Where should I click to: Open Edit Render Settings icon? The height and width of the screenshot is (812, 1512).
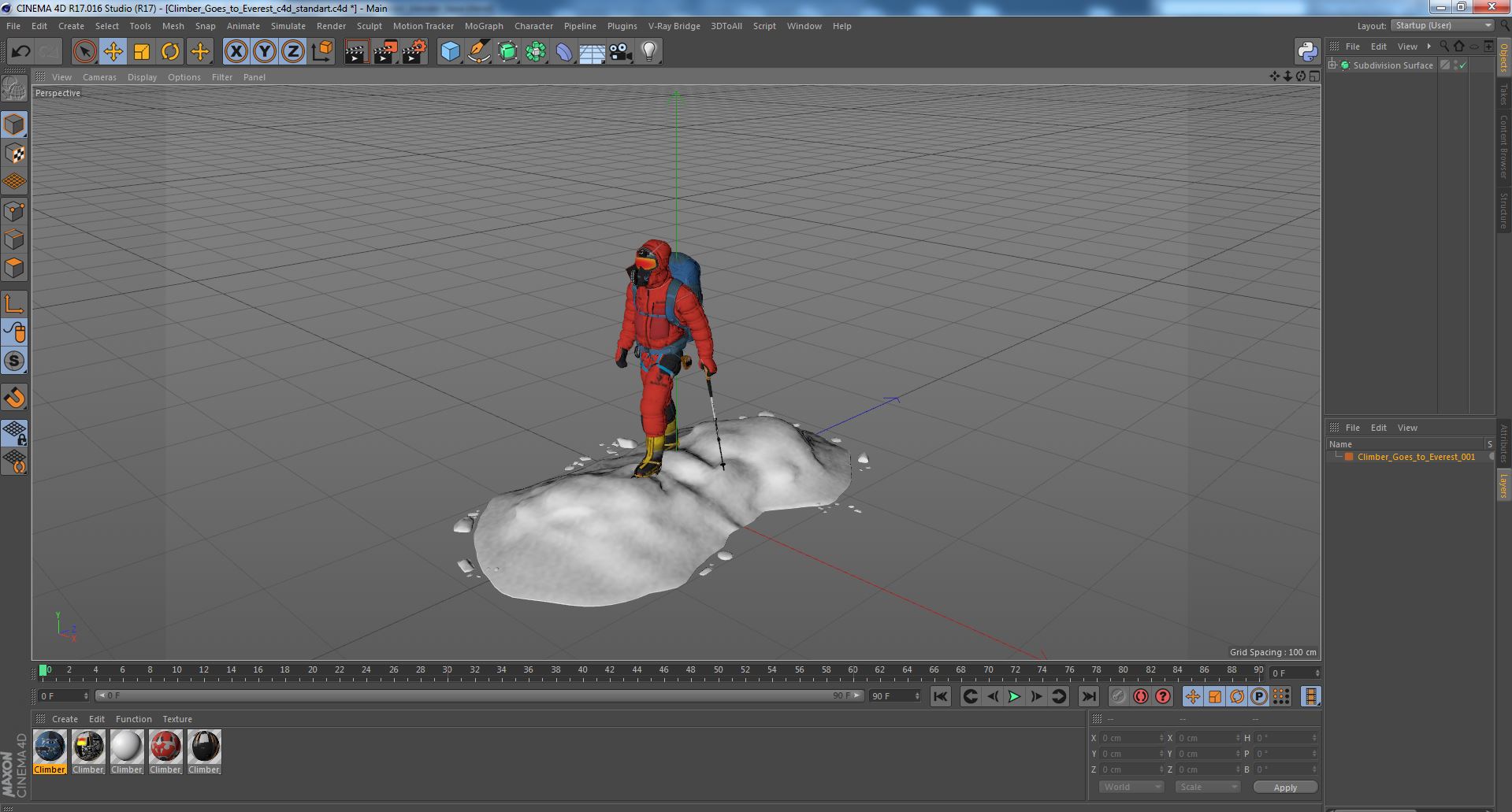pyautogui.click(x=414, y=52)
